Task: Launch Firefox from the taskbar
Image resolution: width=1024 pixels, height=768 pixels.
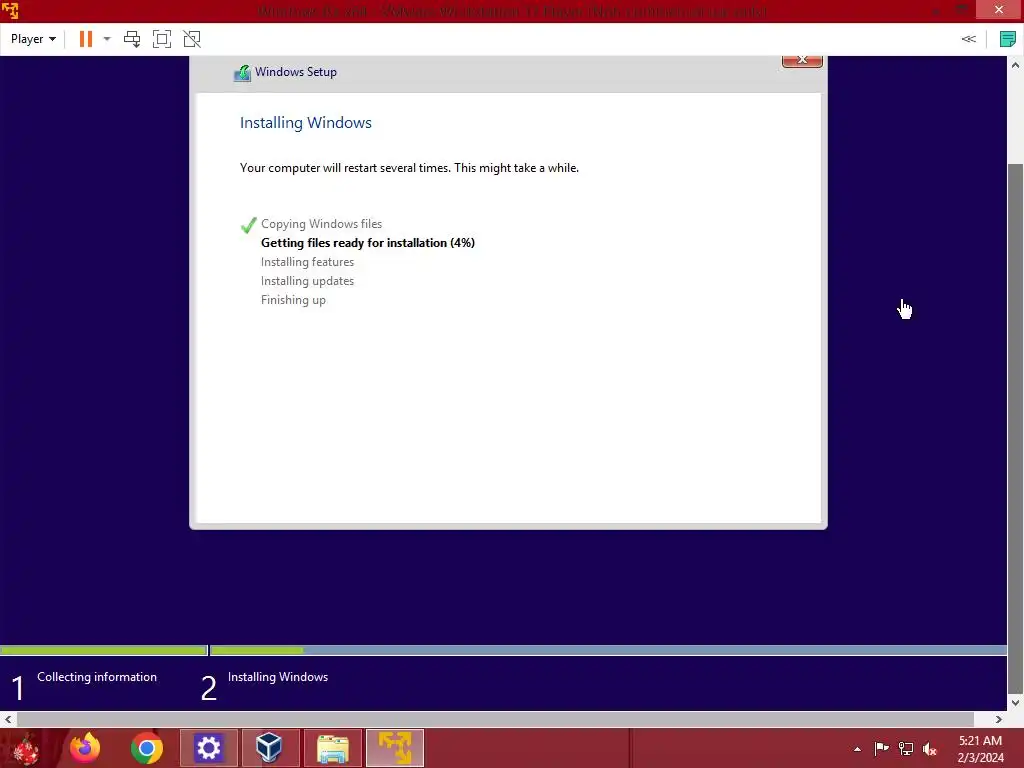Action: (85, 748)
